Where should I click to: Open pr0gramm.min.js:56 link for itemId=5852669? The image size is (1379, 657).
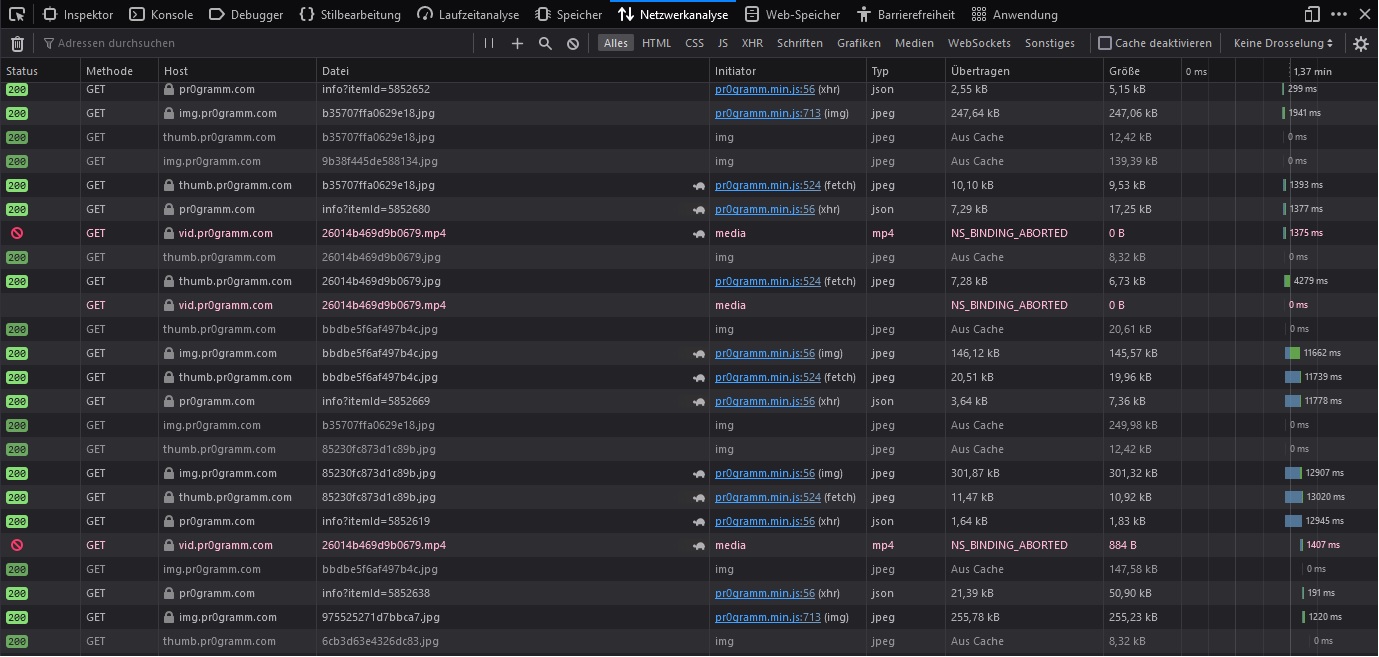point(765,401)
